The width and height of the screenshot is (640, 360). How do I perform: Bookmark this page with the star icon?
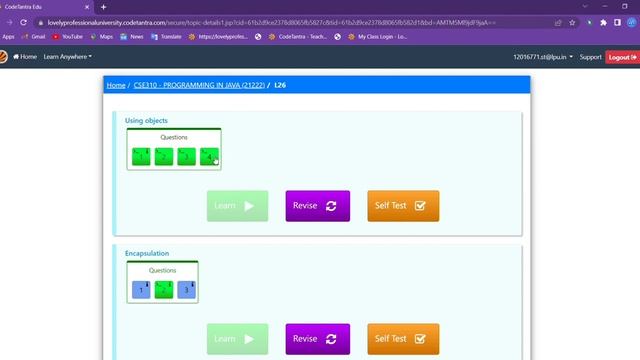pos(572,23)
